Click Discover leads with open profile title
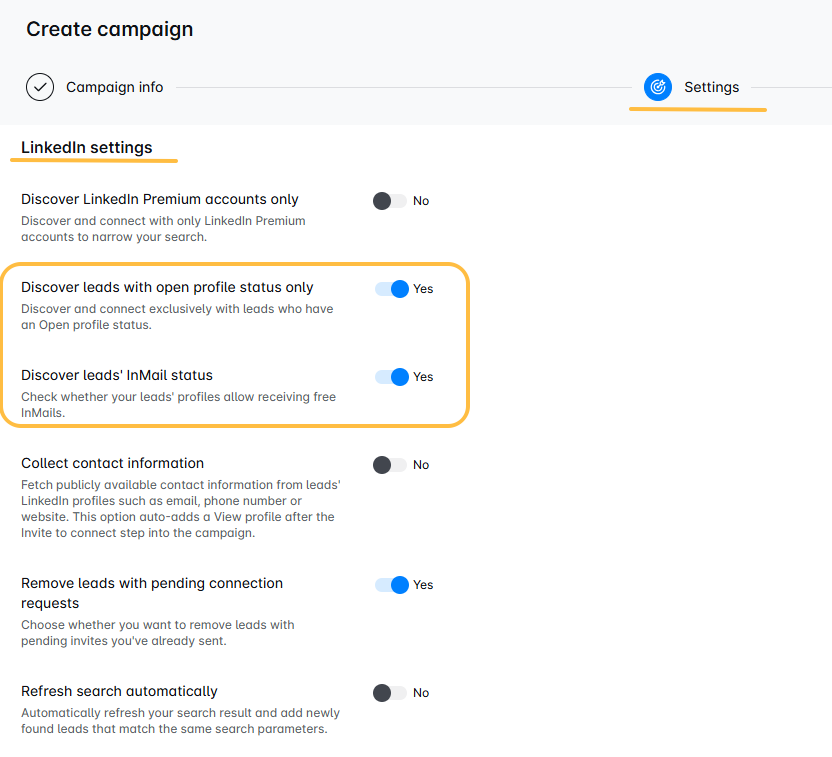This screenshot has width=832, height=757. [x=167, y=288]
